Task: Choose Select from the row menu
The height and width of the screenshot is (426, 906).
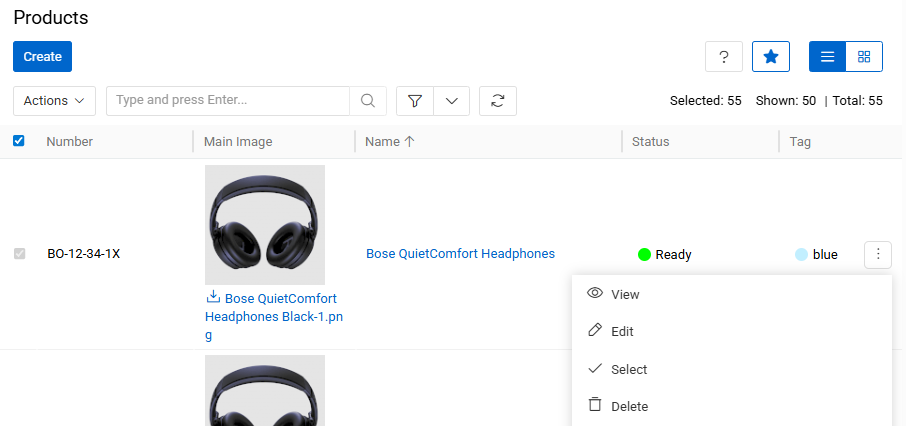Action: click(x=732, y=369)
